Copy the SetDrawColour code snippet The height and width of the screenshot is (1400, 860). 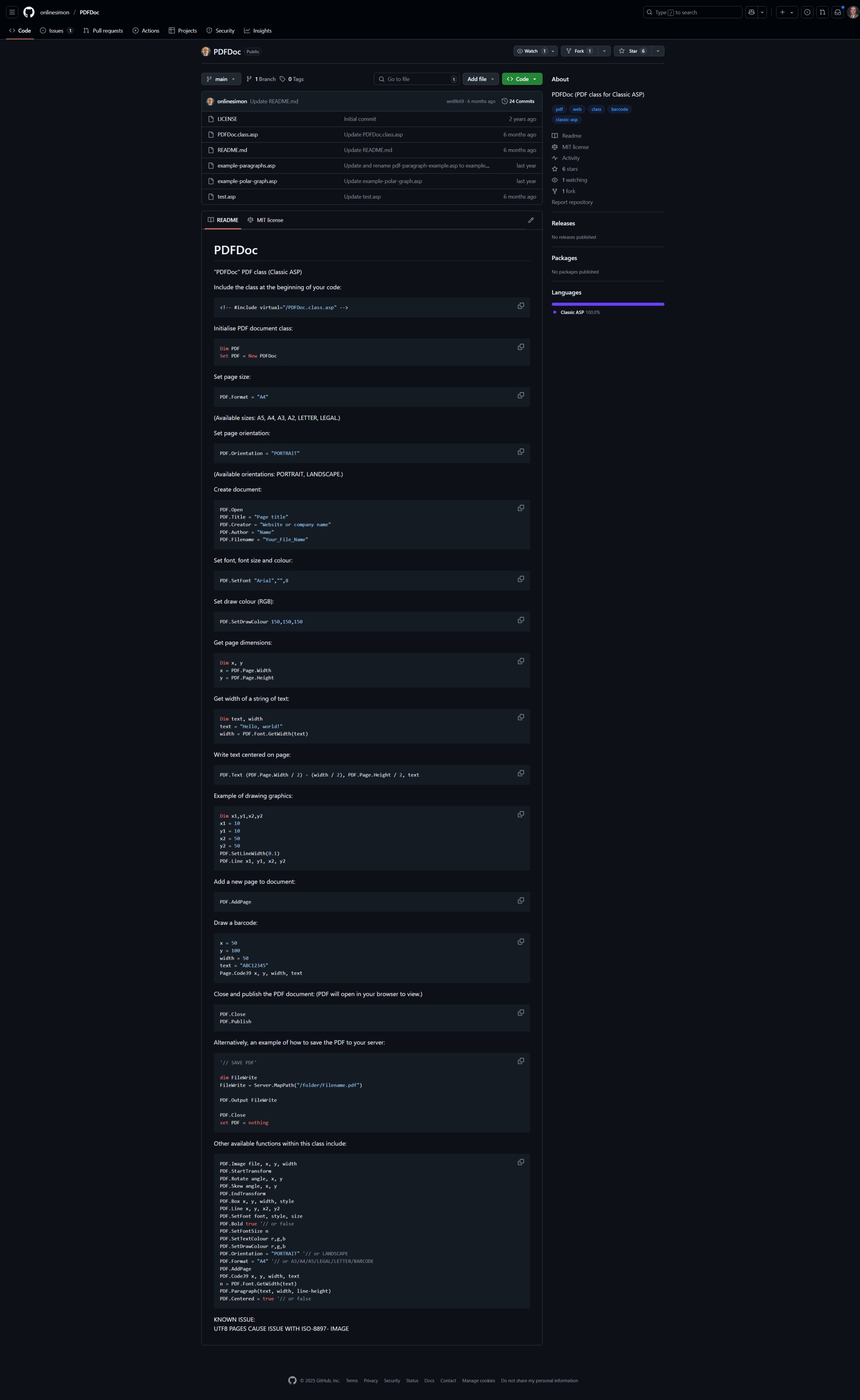tap(521, 620)
